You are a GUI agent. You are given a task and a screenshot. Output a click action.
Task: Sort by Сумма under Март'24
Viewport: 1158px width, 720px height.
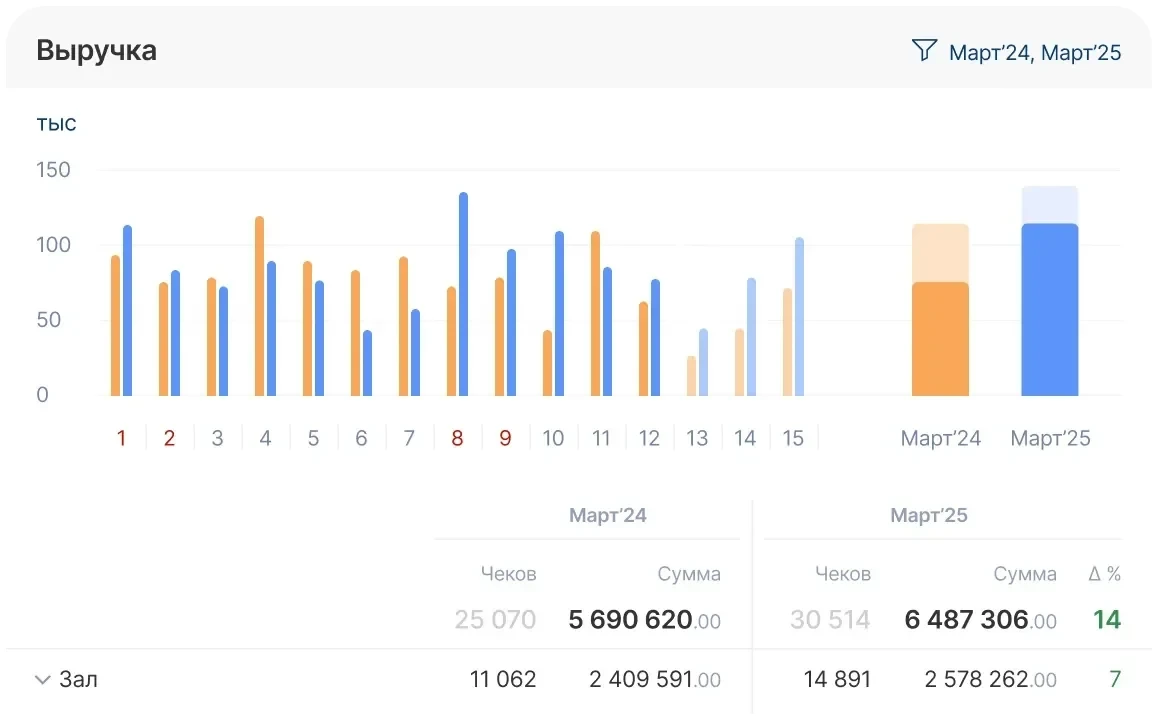pyautogui.click(x=688, y=574)
